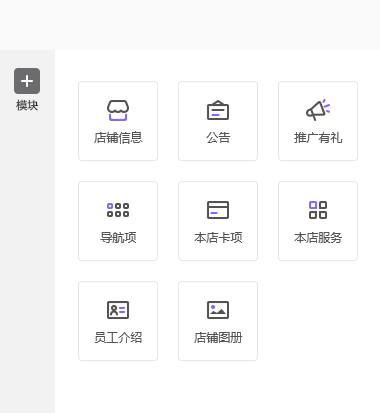Click the card icon for 本店卡项
380x413 pixels.
tap(218, 210)
